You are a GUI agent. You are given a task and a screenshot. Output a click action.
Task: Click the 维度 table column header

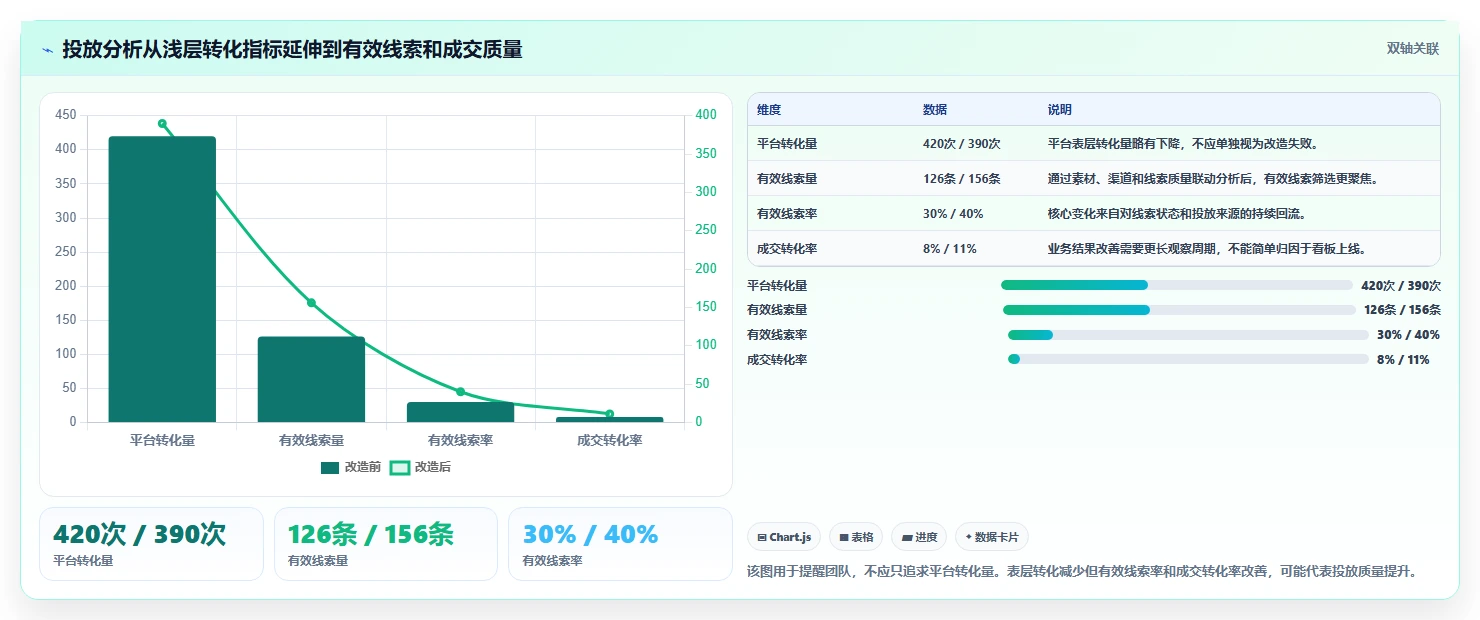(769, 110)
